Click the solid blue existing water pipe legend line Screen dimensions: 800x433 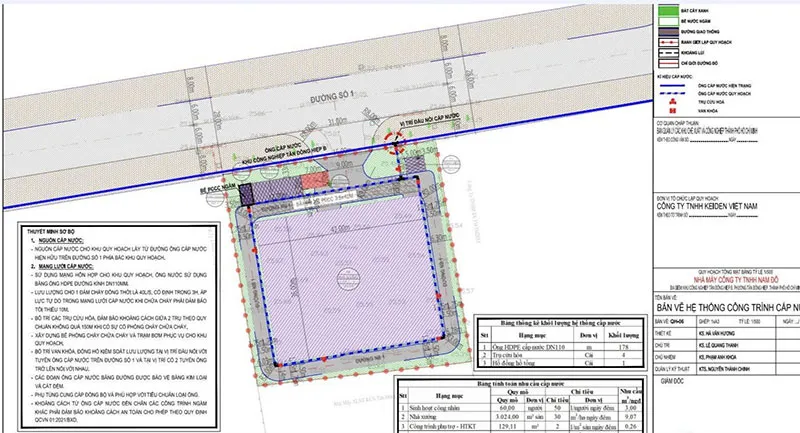(672, 86)
